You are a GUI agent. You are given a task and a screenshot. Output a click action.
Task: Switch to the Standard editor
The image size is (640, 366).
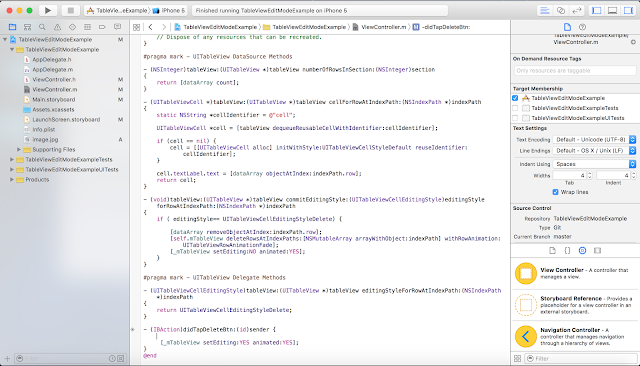[544, 11]
